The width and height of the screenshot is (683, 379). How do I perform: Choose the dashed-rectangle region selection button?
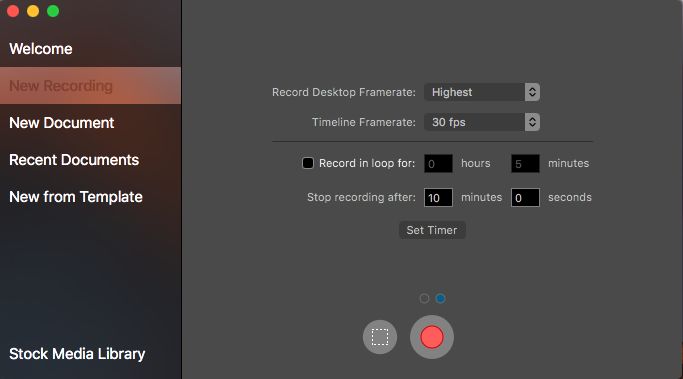pos(380,337)
